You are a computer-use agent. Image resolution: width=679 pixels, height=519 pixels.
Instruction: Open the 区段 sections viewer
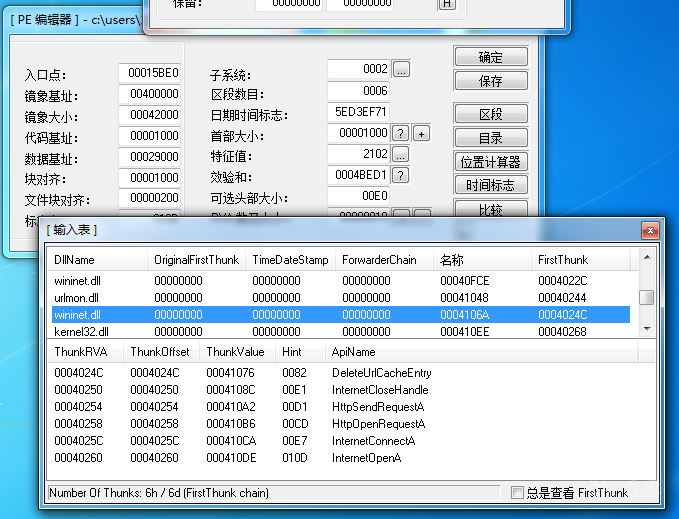coord(491,114)
